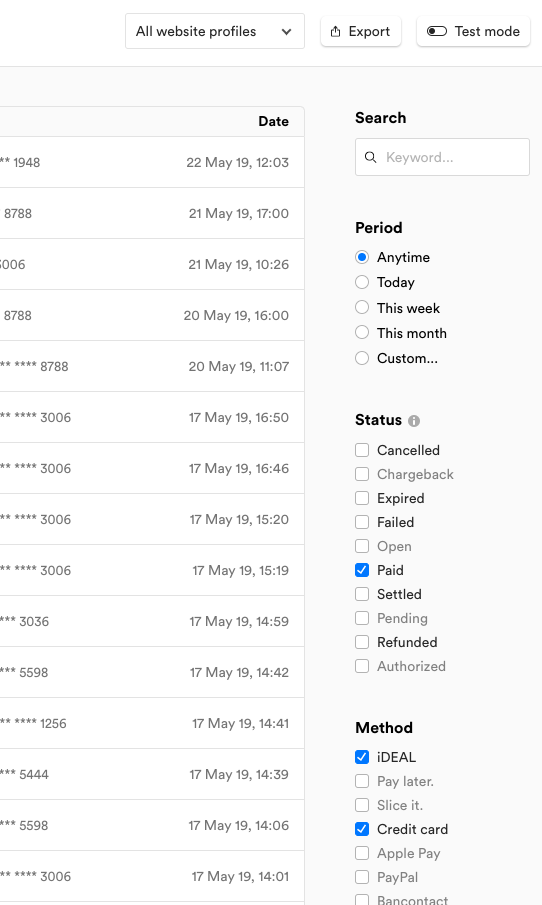Sort by the Date column header

(273, 121)
